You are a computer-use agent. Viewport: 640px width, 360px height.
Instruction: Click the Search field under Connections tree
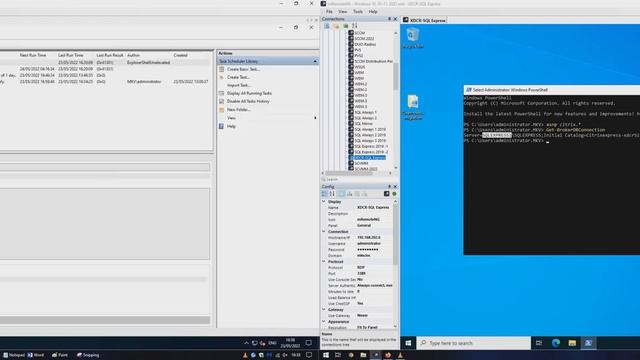[359, 179]
